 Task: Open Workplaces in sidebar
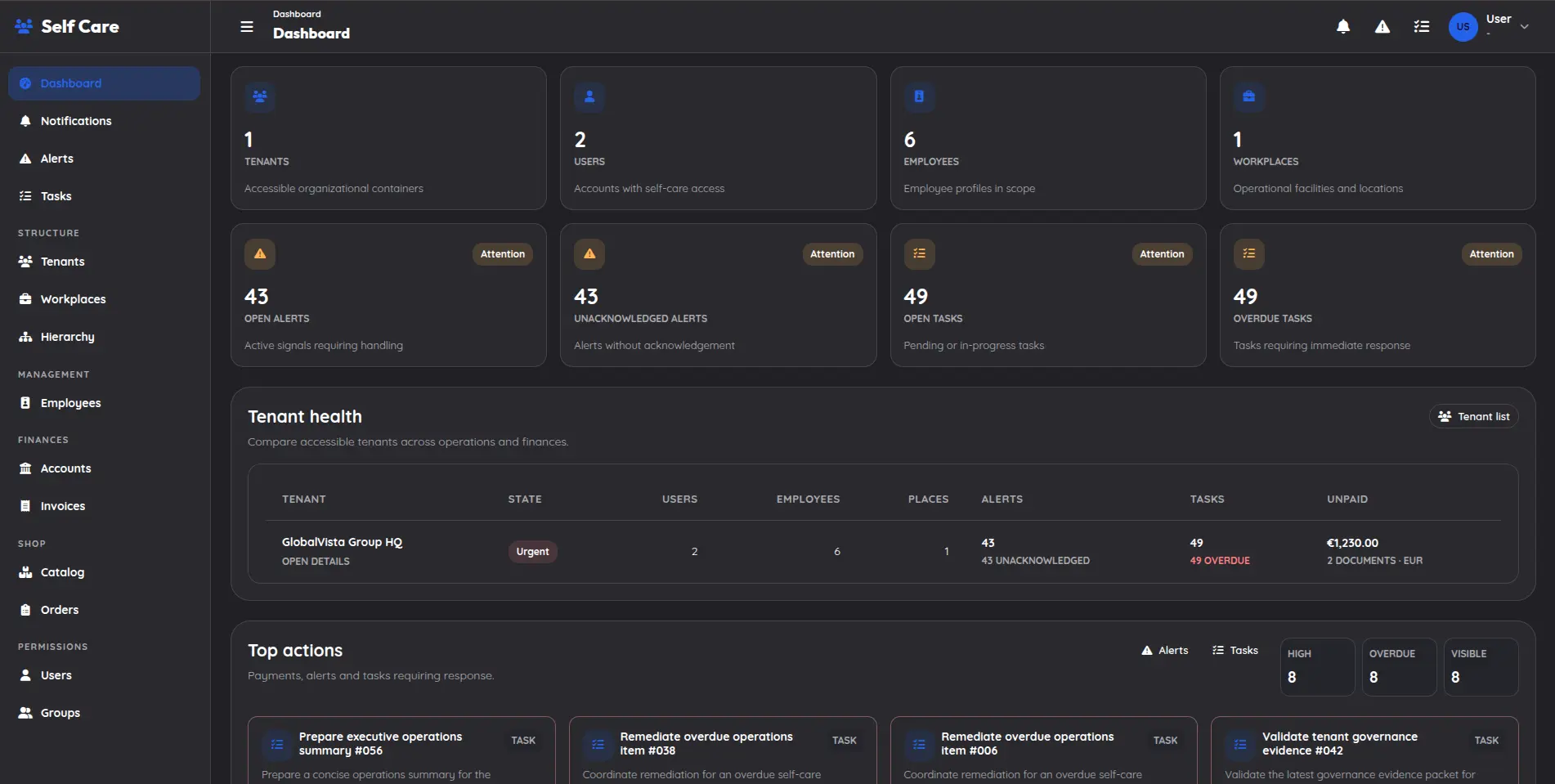pos(104,299)
